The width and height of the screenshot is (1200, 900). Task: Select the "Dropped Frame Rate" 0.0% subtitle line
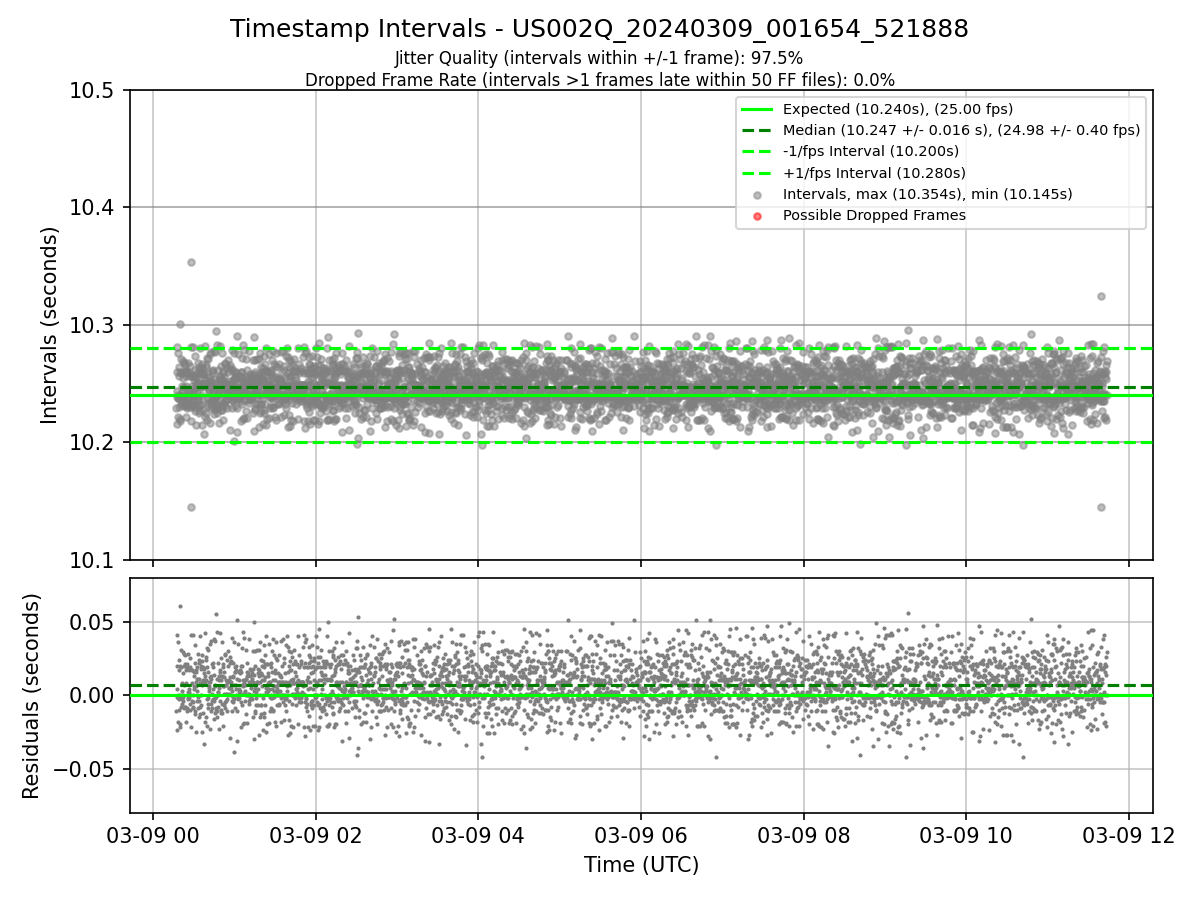pos(599,80)
